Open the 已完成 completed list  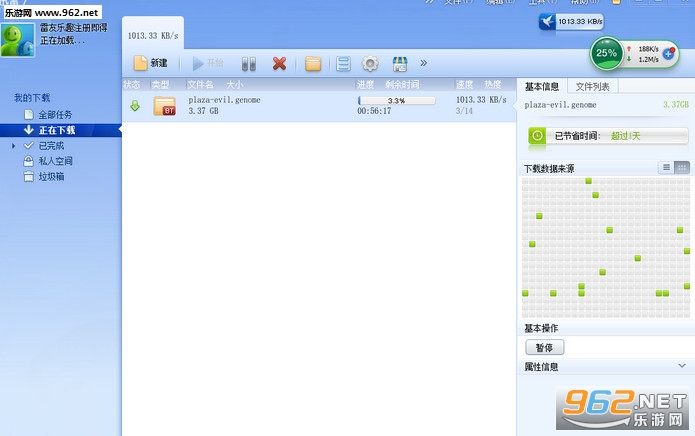tap(51, 146)
